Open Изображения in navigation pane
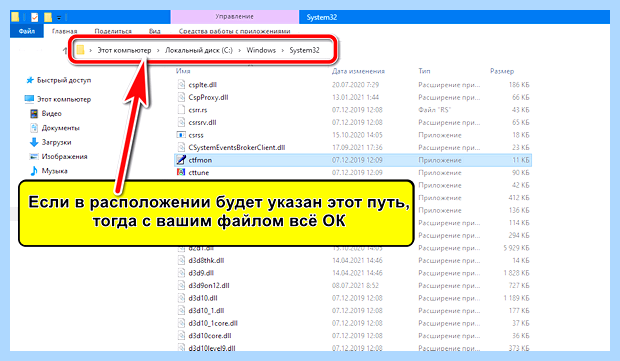 click(x=64, y=157)
